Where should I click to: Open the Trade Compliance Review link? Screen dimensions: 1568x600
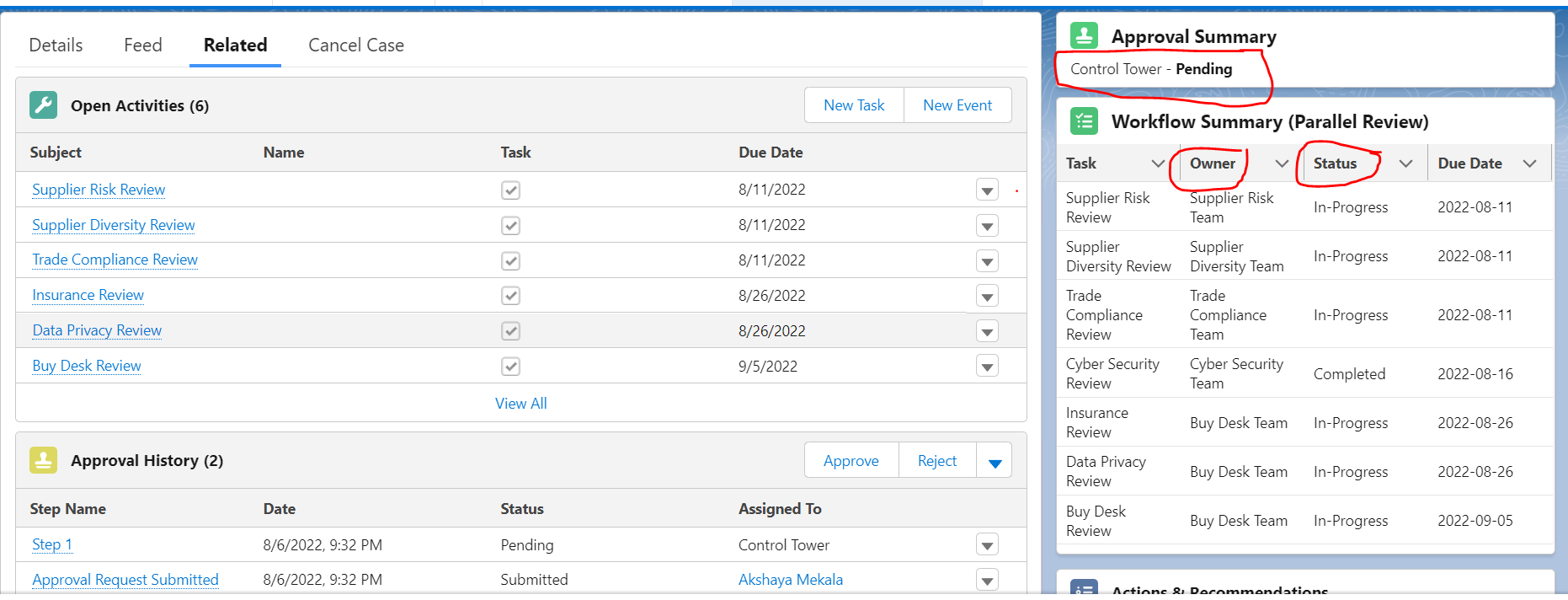(115, 260)
